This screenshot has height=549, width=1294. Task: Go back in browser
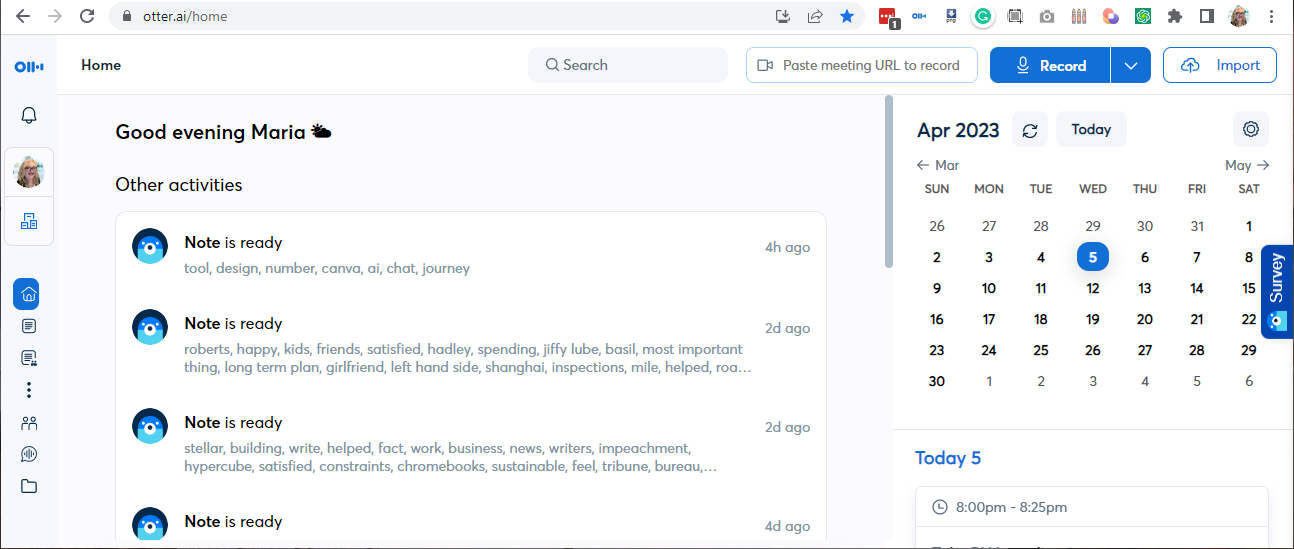pyautogui.click(x=23, y=16)
